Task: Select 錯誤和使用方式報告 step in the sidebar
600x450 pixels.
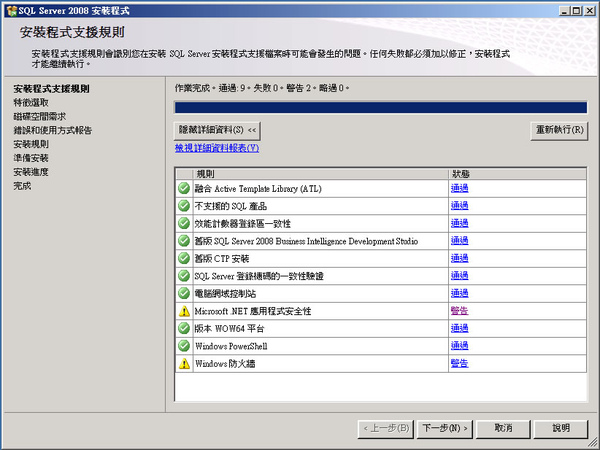Action: 53,130
